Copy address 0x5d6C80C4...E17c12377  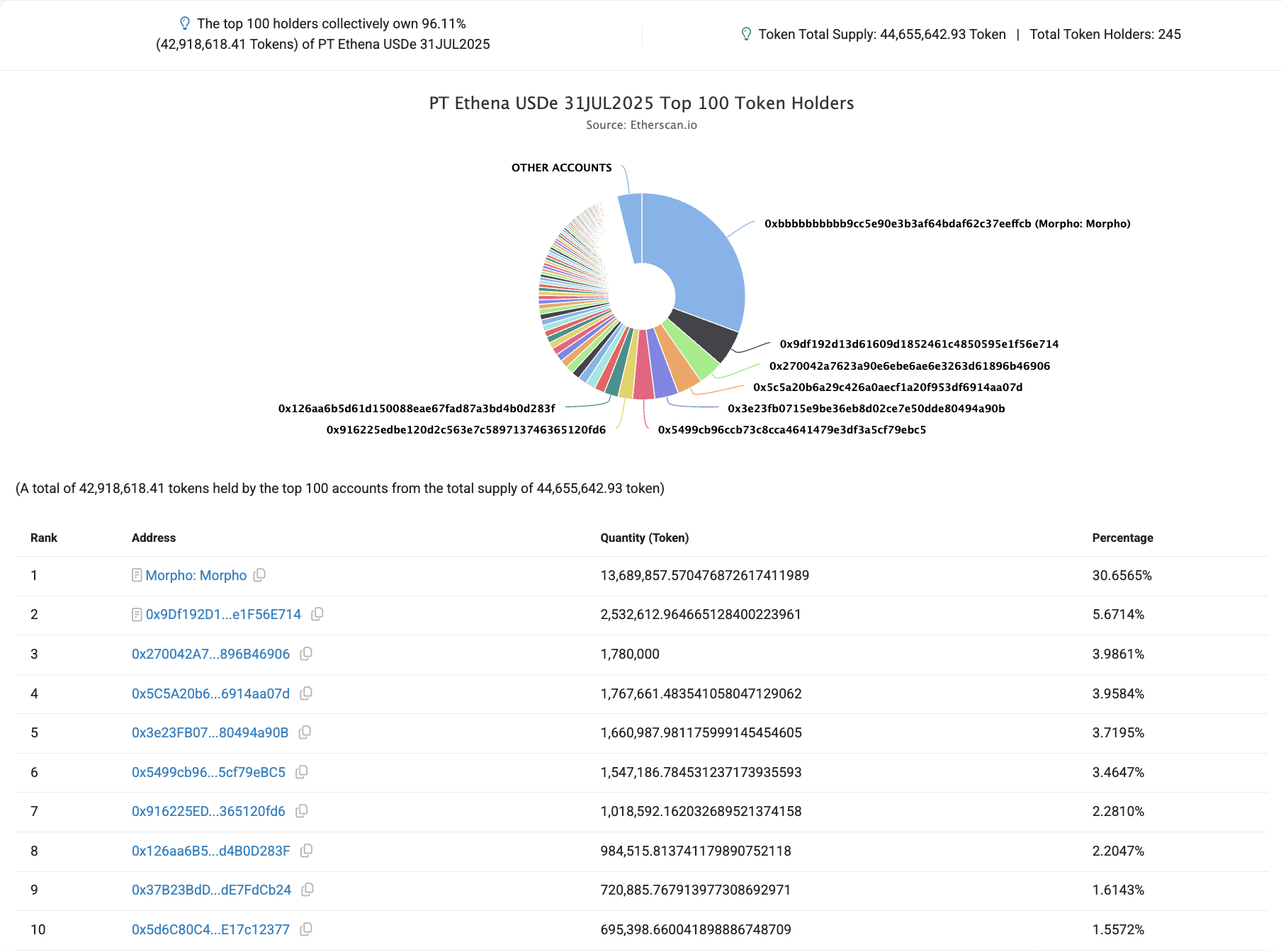pyautogui.click(x=306, y=929)
